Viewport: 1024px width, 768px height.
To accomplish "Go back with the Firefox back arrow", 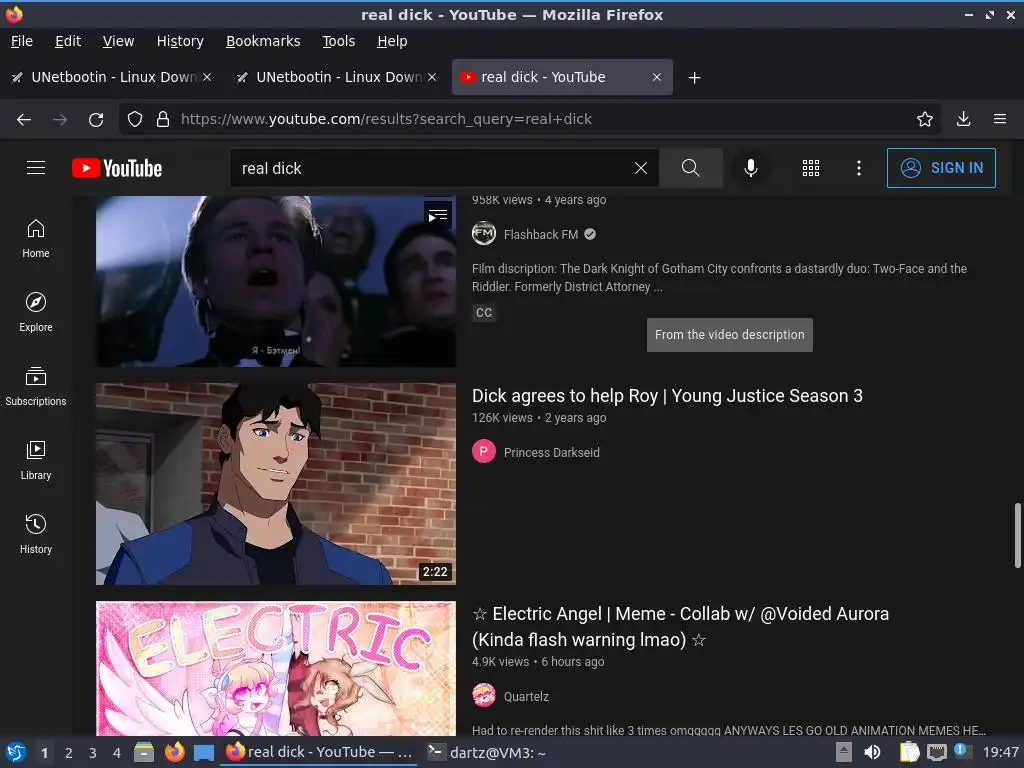I will (24, 119).
